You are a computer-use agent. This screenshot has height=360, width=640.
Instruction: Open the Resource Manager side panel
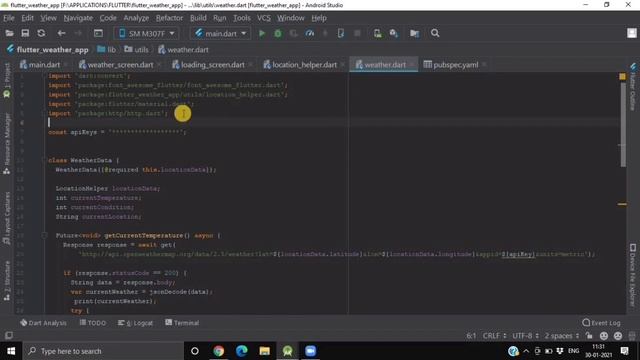tap(7, 144)
